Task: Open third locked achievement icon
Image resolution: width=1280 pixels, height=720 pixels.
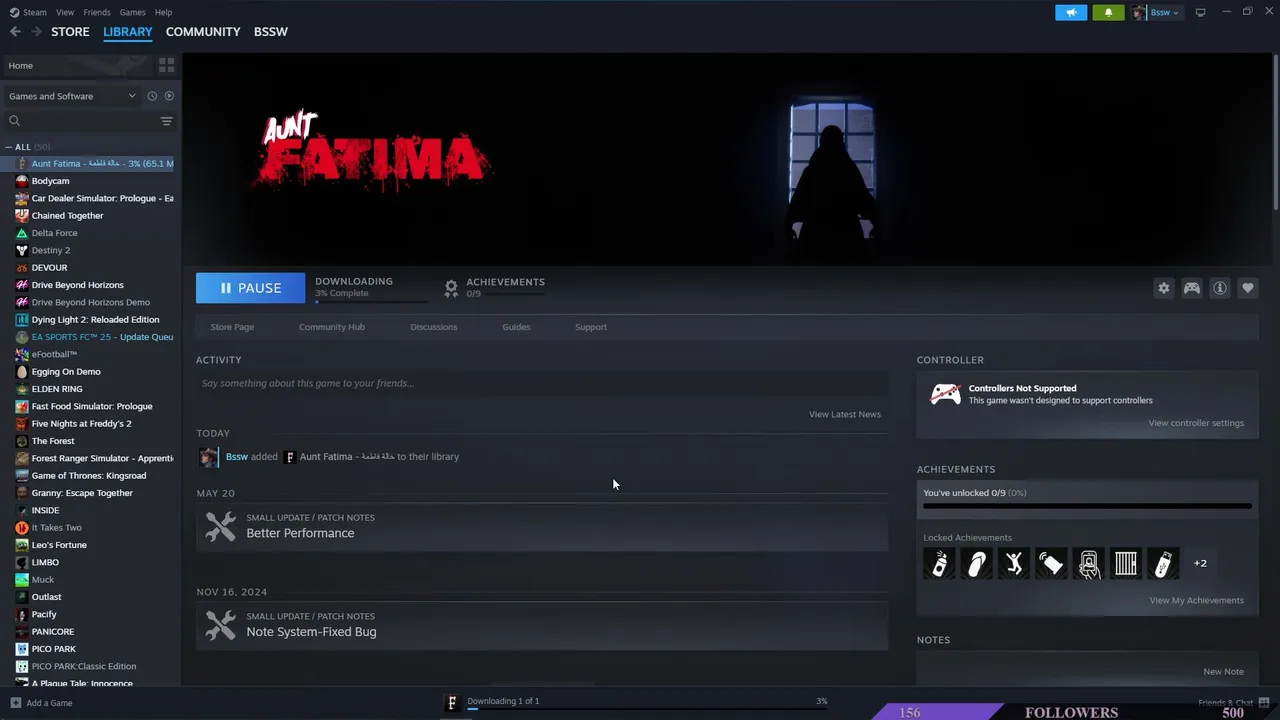Action: tap(1014, 563)
